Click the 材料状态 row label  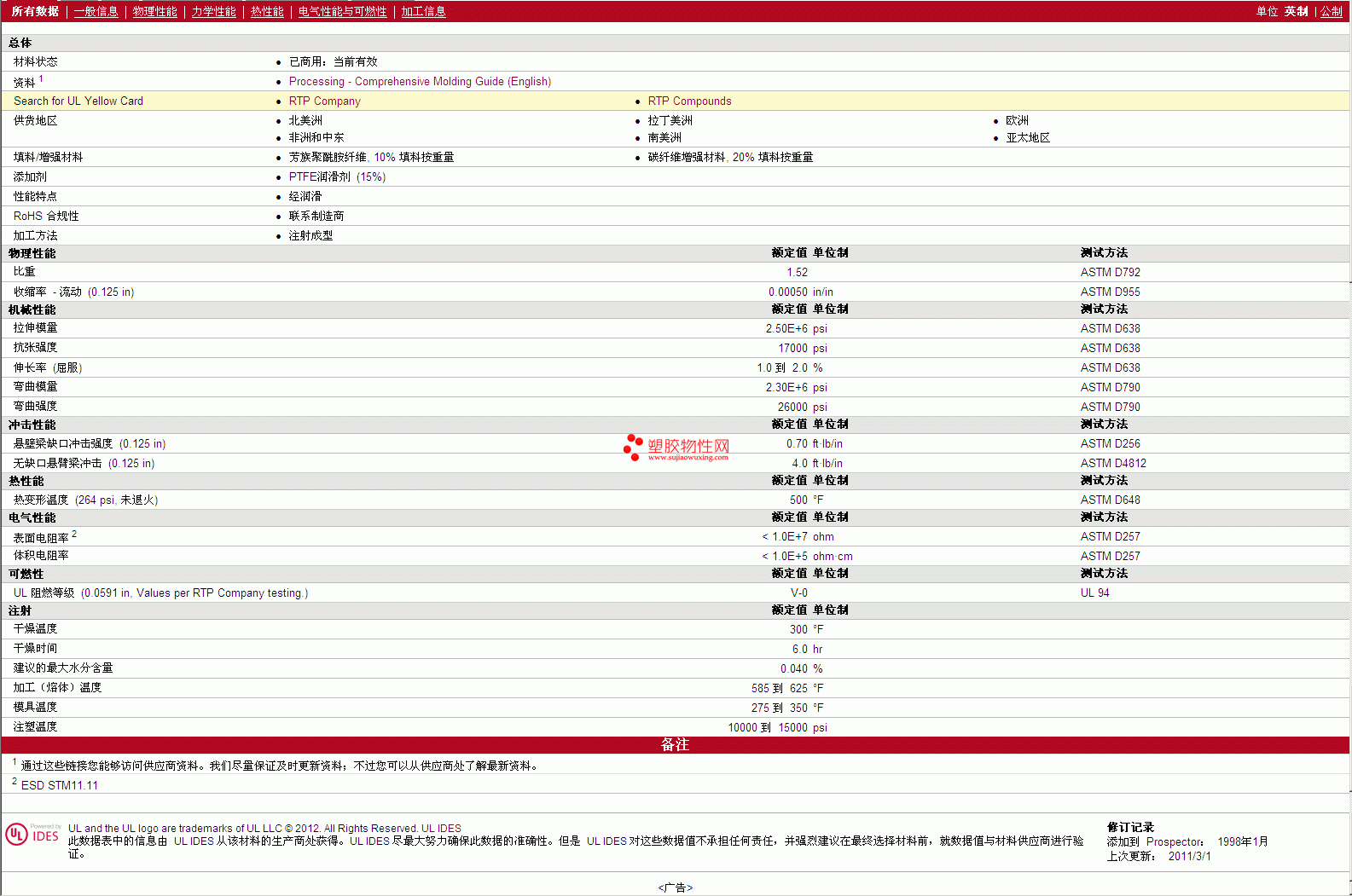point(36,61)
